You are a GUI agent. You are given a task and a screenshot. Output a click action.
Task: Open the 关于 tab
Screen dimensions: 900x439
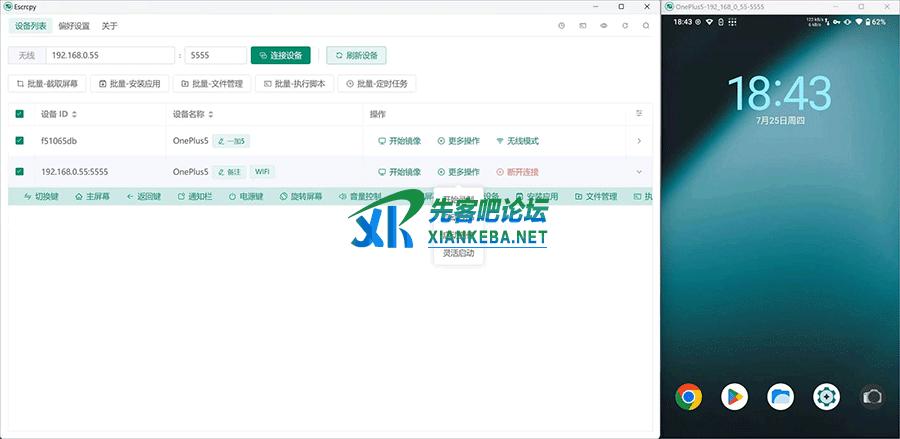point(110,26)
